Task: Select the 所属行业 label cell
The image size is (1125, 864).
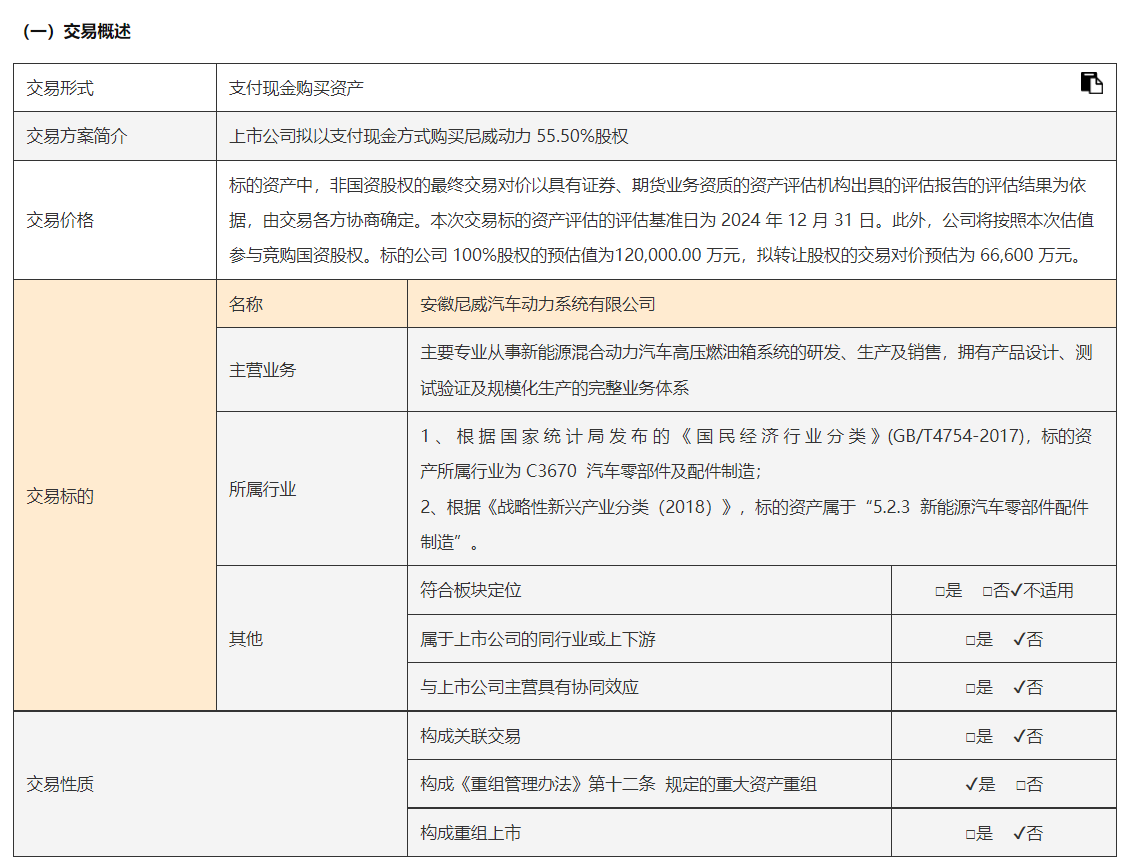Action: click(x=312, y=489)
